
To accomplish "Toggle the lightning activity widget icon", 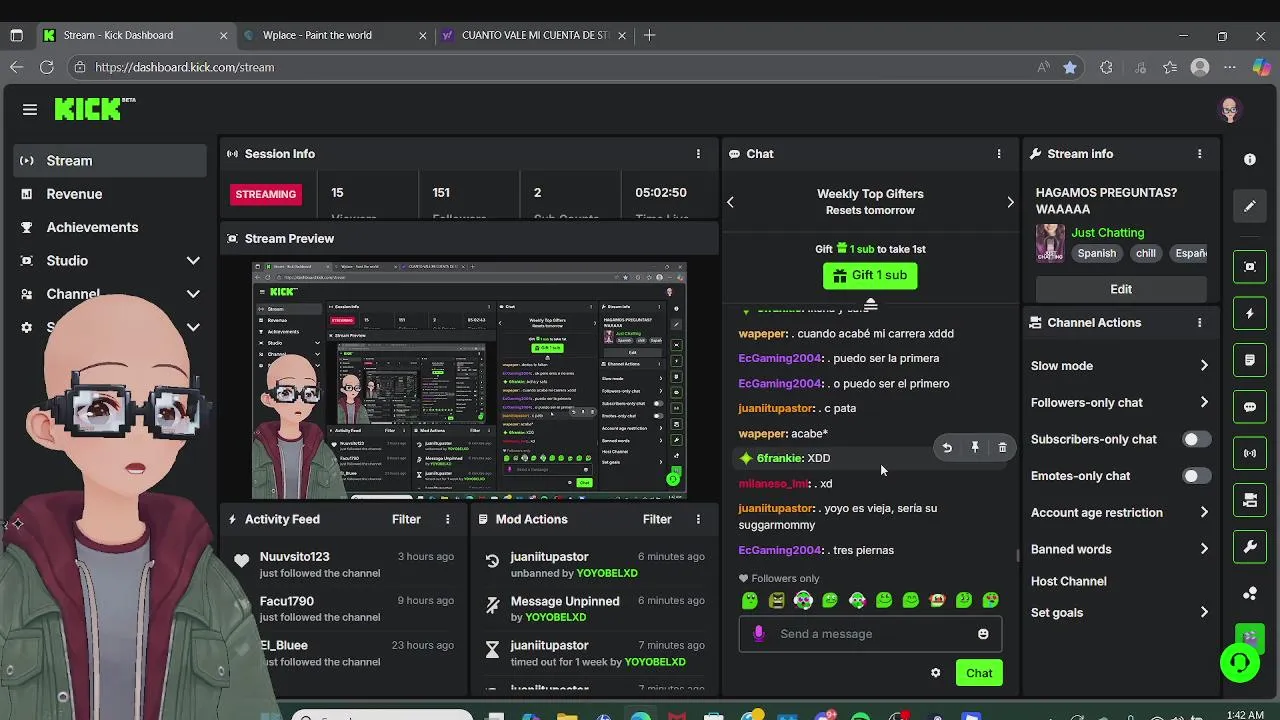I will 1250,313.
